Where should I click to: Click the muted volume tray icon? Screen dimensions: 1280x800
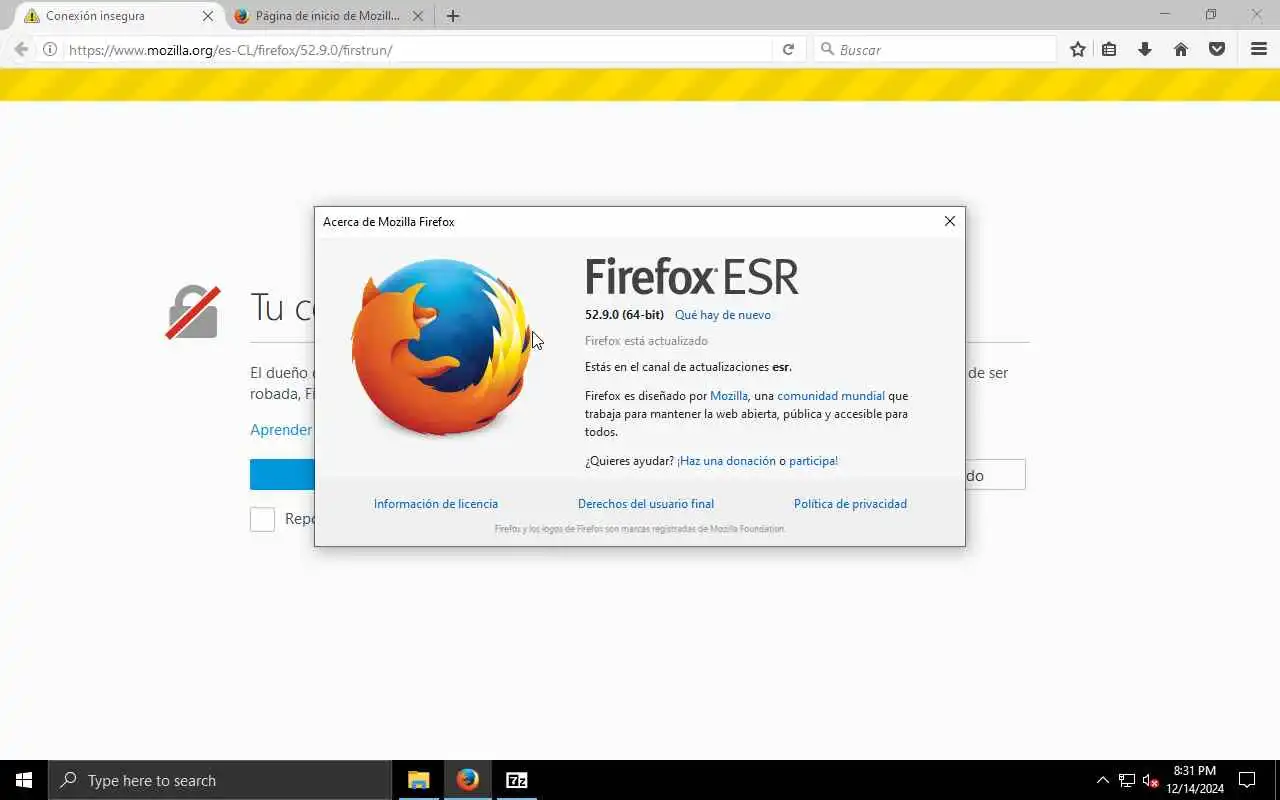(x=1150, y=780)
